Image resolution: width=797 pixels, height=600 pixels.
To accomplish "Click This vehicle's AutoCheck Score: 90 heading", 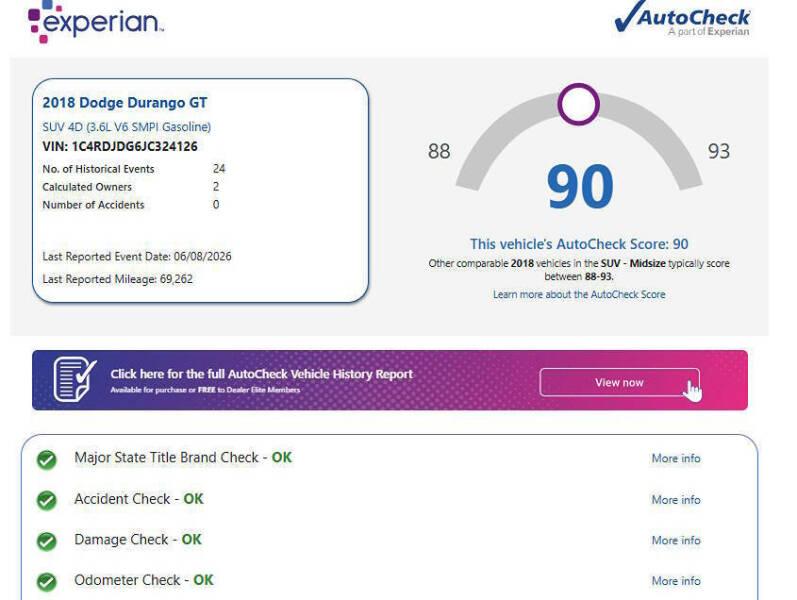I will (x=579, y=244).
